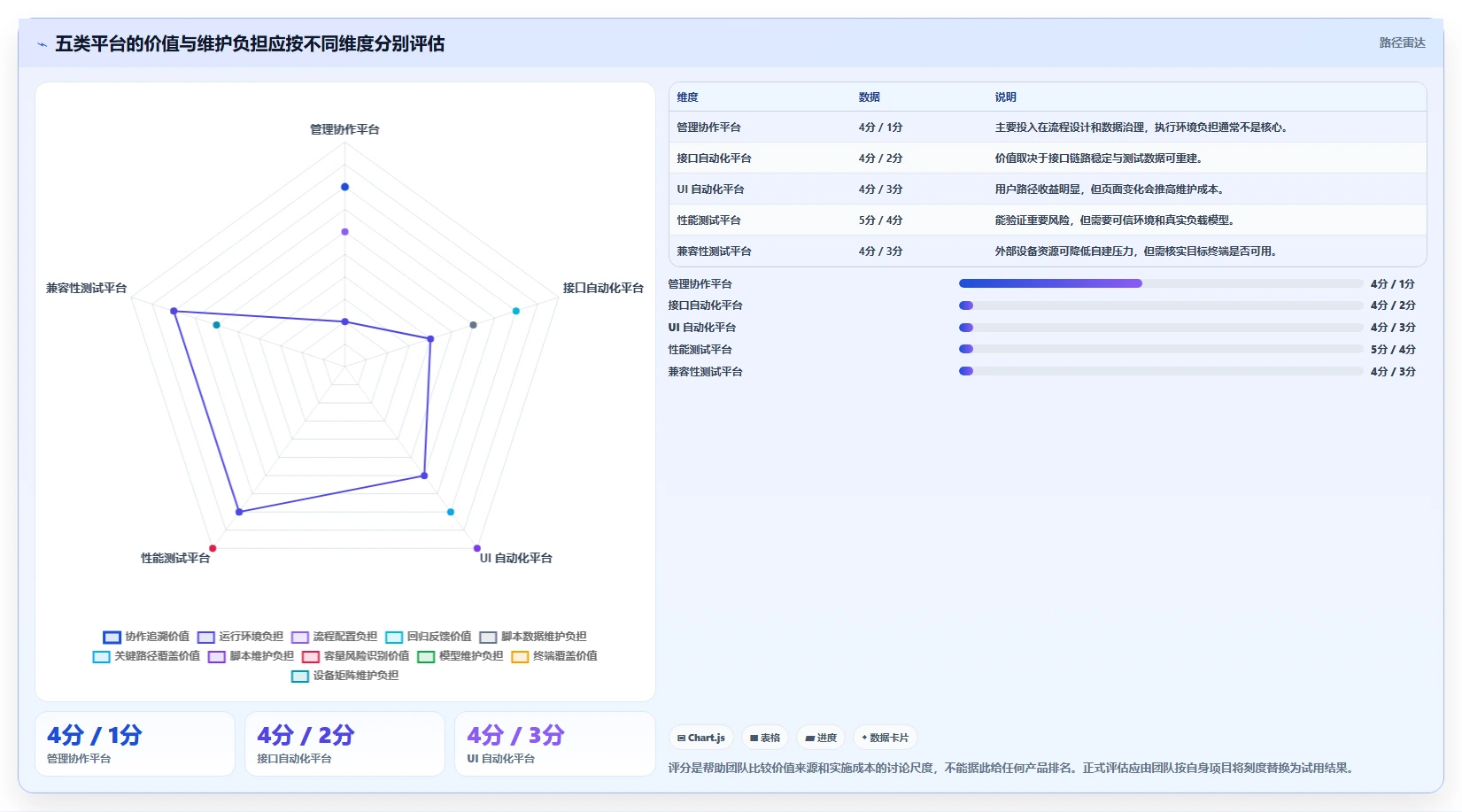The width and height of the screenshot is (1462, 812).
Task: Click the red point near 性能测试平台 label
Action: pyautogui.click(x=213, y=548)
